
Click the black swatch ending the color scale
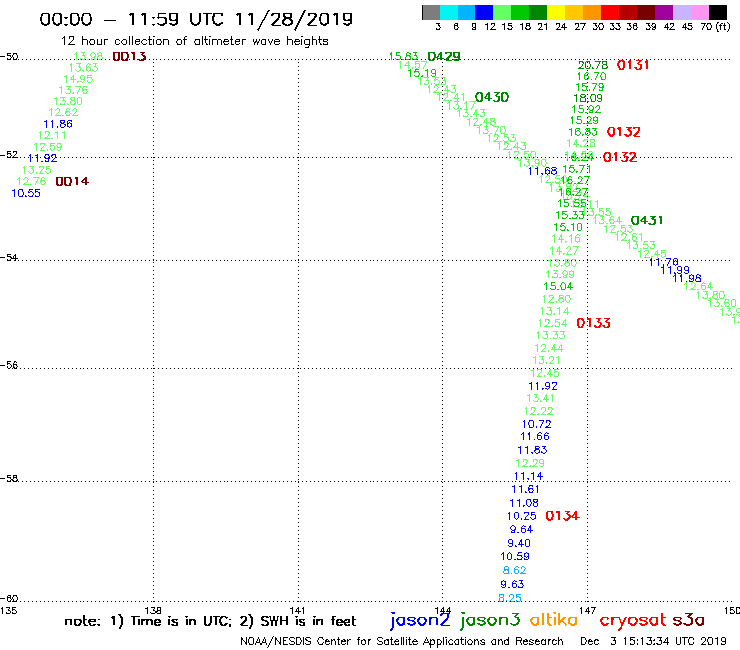coord(718,12)
